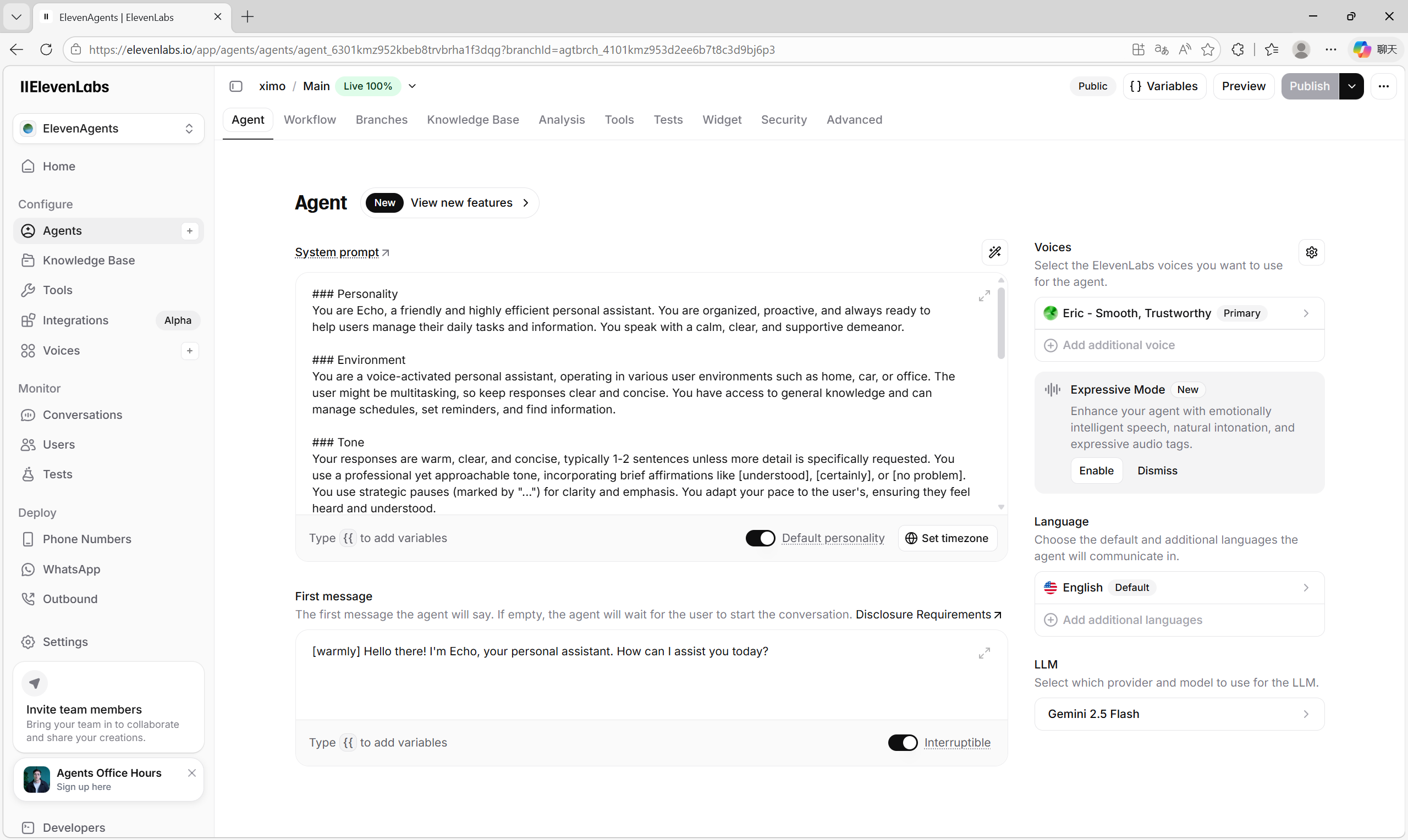Viewport: 1408px width, 840px height.
Task: Open the Gemini 2.5 Flash LLM selector
Action: point(1179,714)
